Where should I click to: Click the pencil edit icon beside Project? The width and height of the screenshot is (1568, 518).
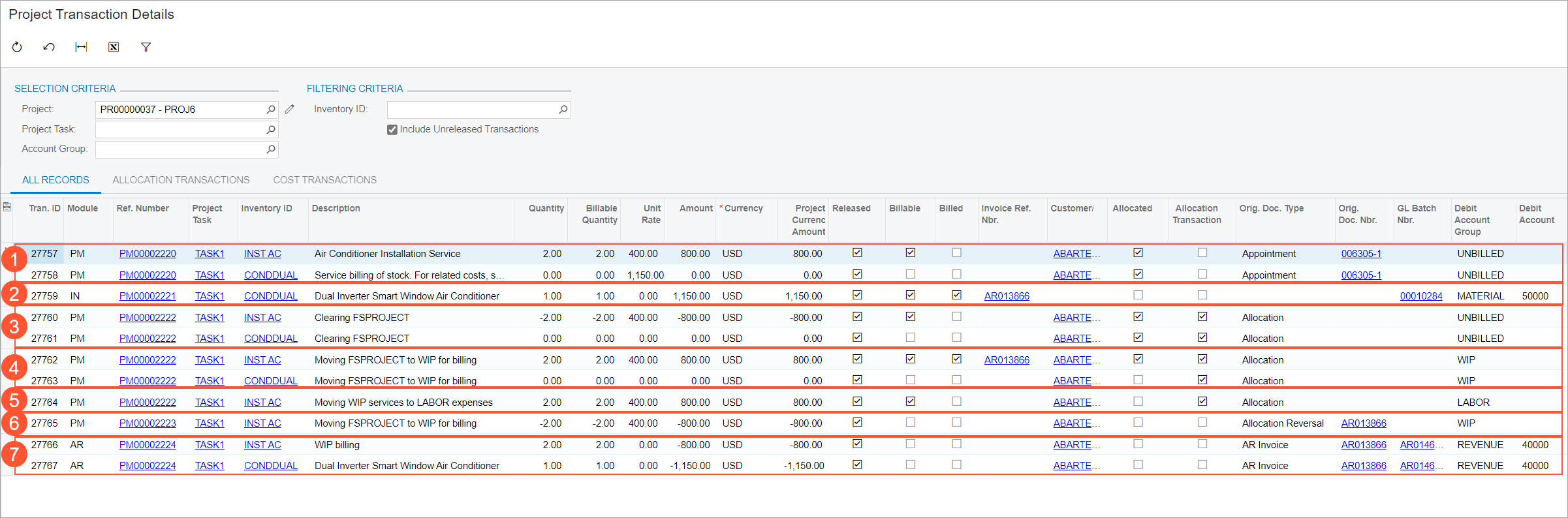[x=290, y=110]
